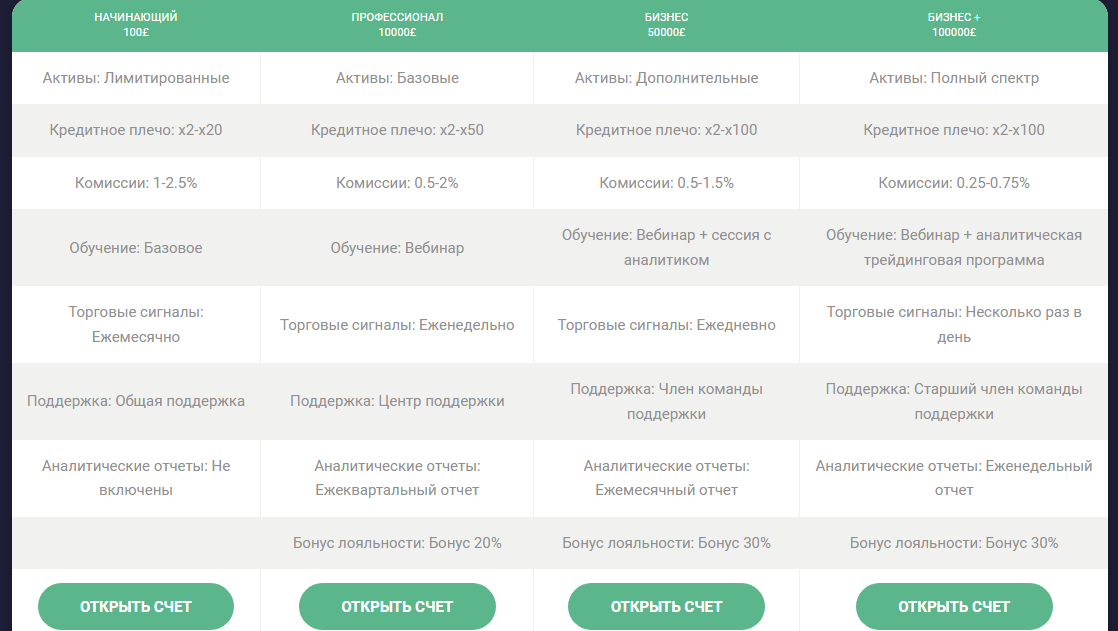Click the Поддержка: Общая поддержка cell

coord(135,401)
